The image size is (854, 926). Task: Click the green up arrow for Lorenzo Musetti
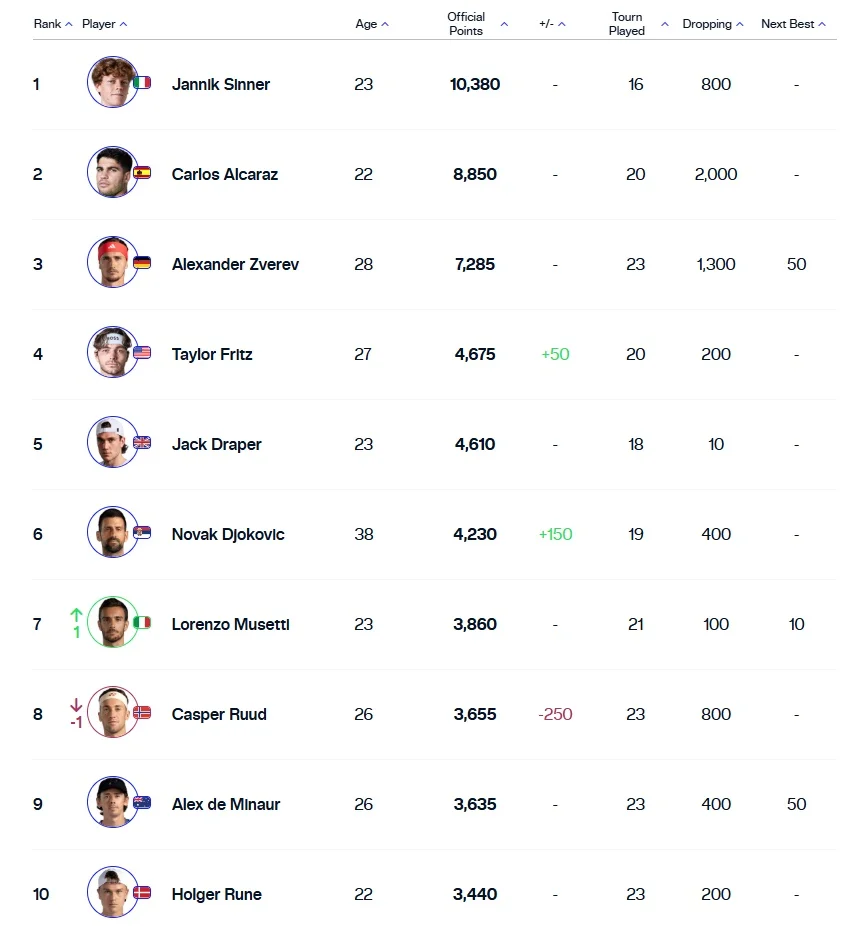76,614
